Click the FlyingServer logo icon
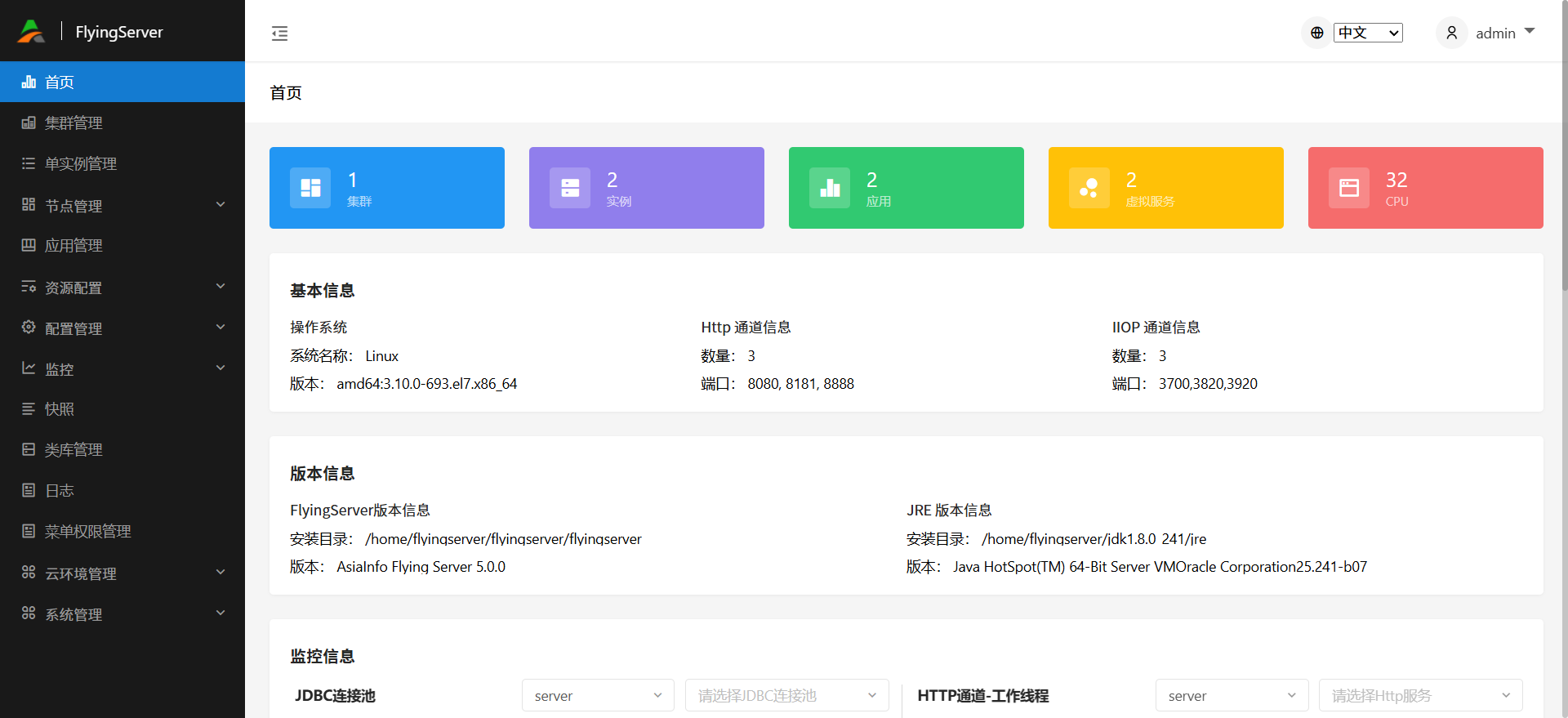Image resolution: width=1568 pixels, height=718 pixels. (31, 32)
